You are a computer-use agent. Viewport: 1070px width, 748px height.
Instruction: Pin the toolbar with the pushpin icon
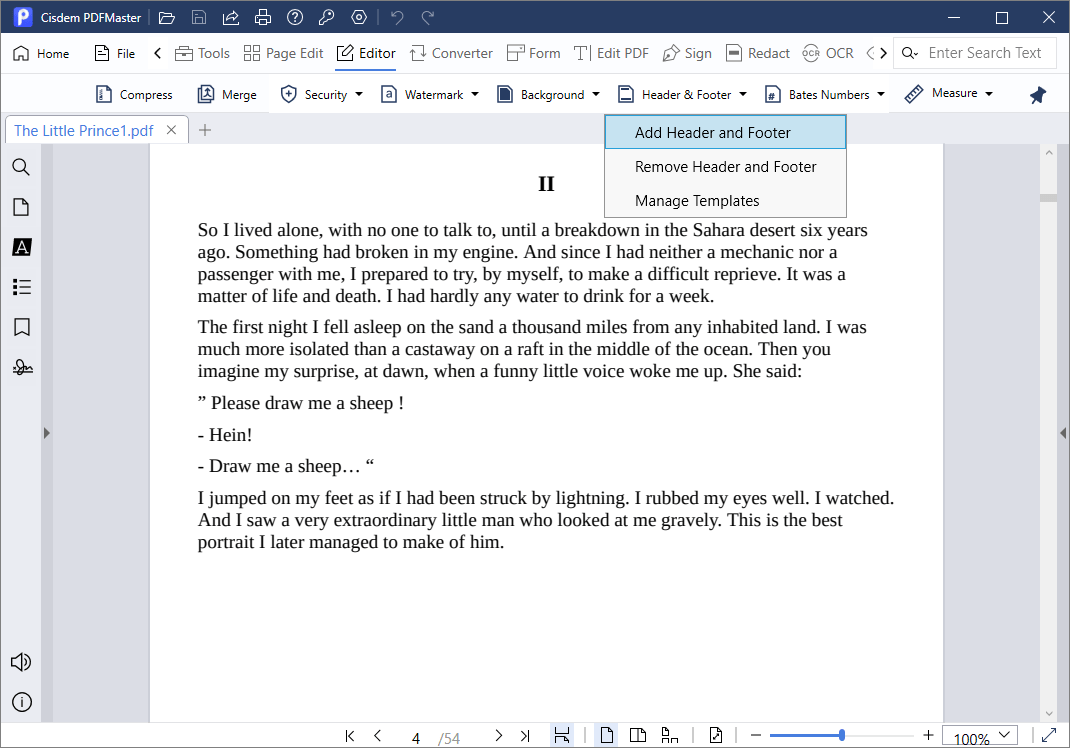coord(1037,95)
